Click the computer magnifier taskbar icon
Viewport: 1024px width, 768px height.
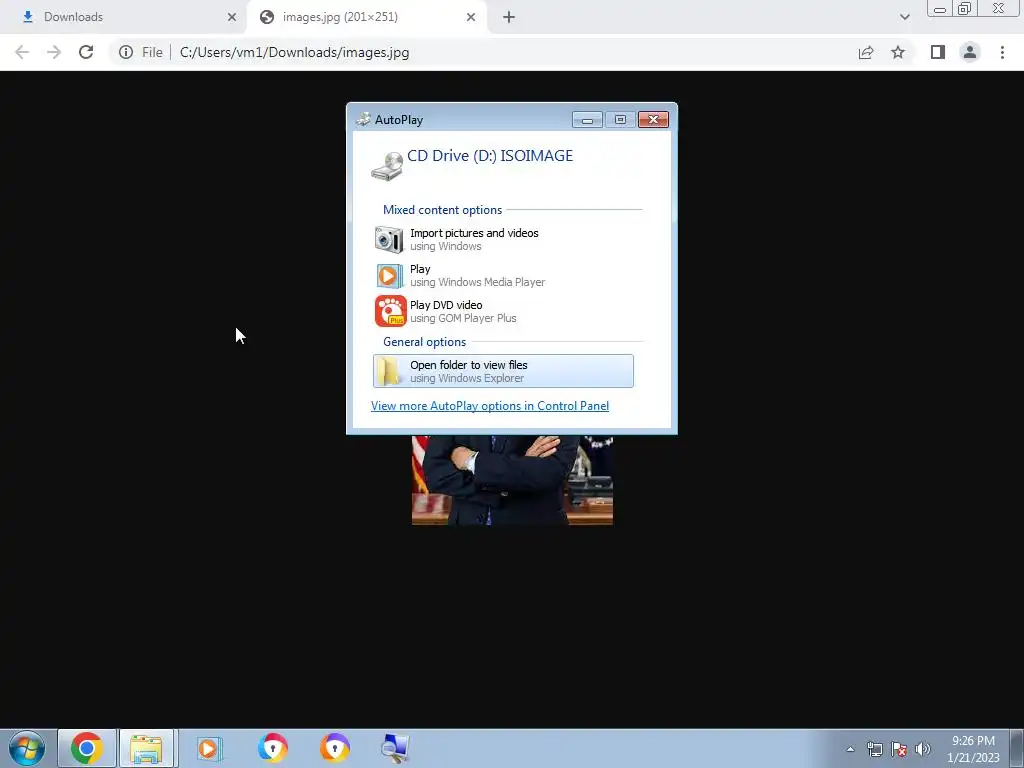(x=394, y=748)
